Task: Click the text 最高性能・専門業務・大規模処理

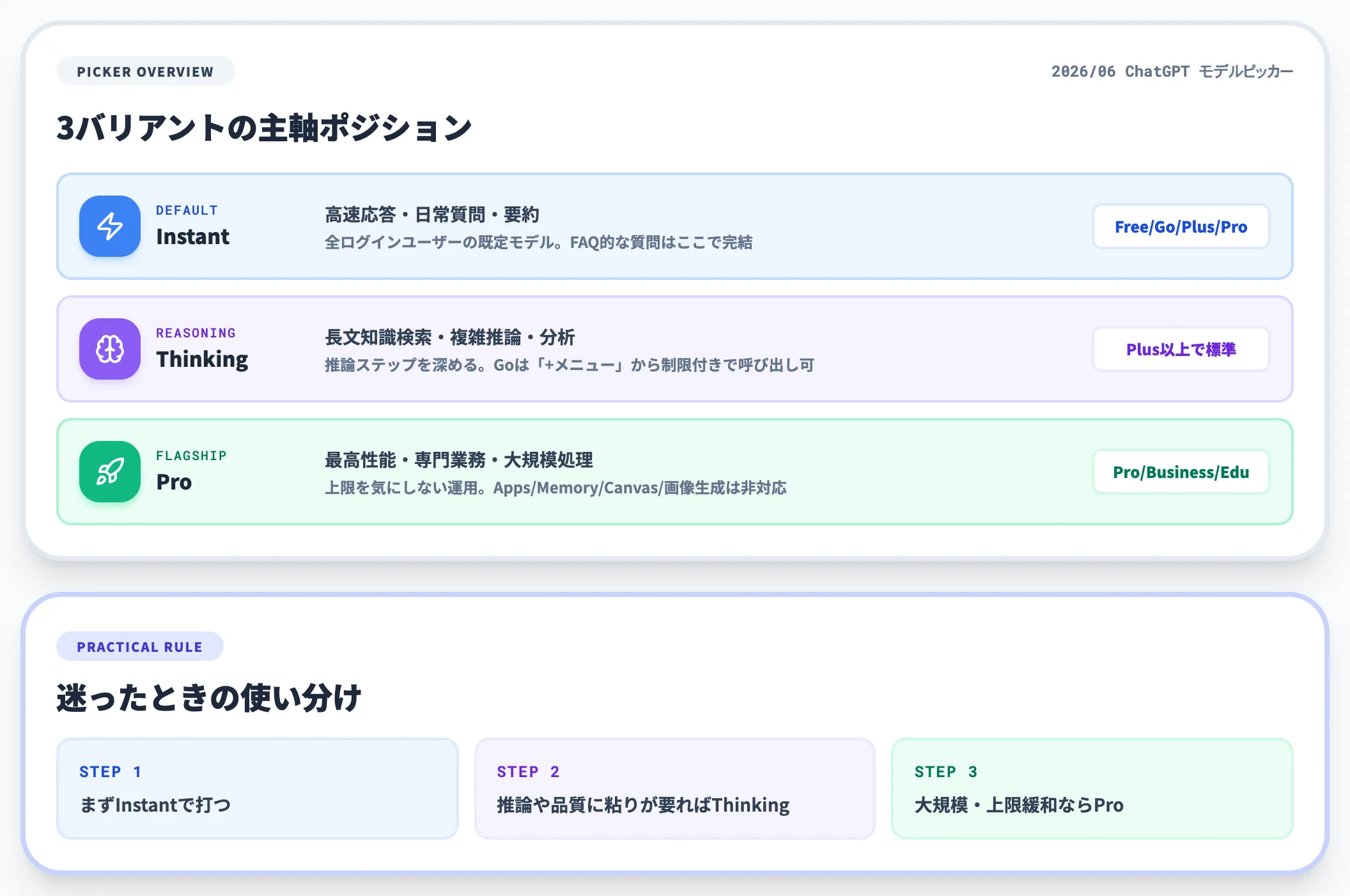Action: 459,460
